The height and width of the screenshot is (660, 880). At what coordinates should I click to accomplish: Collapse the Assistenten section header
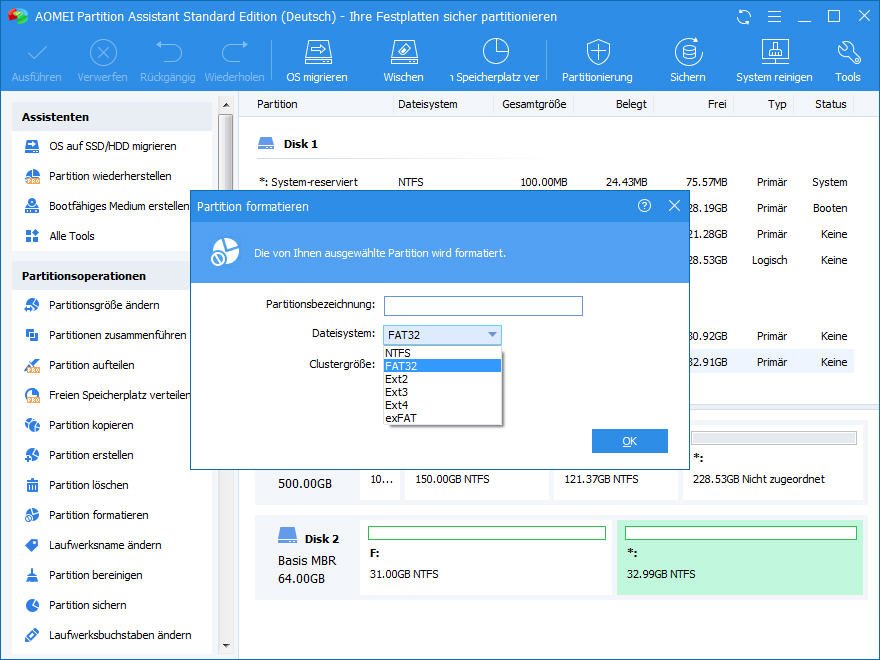[111, 117]
